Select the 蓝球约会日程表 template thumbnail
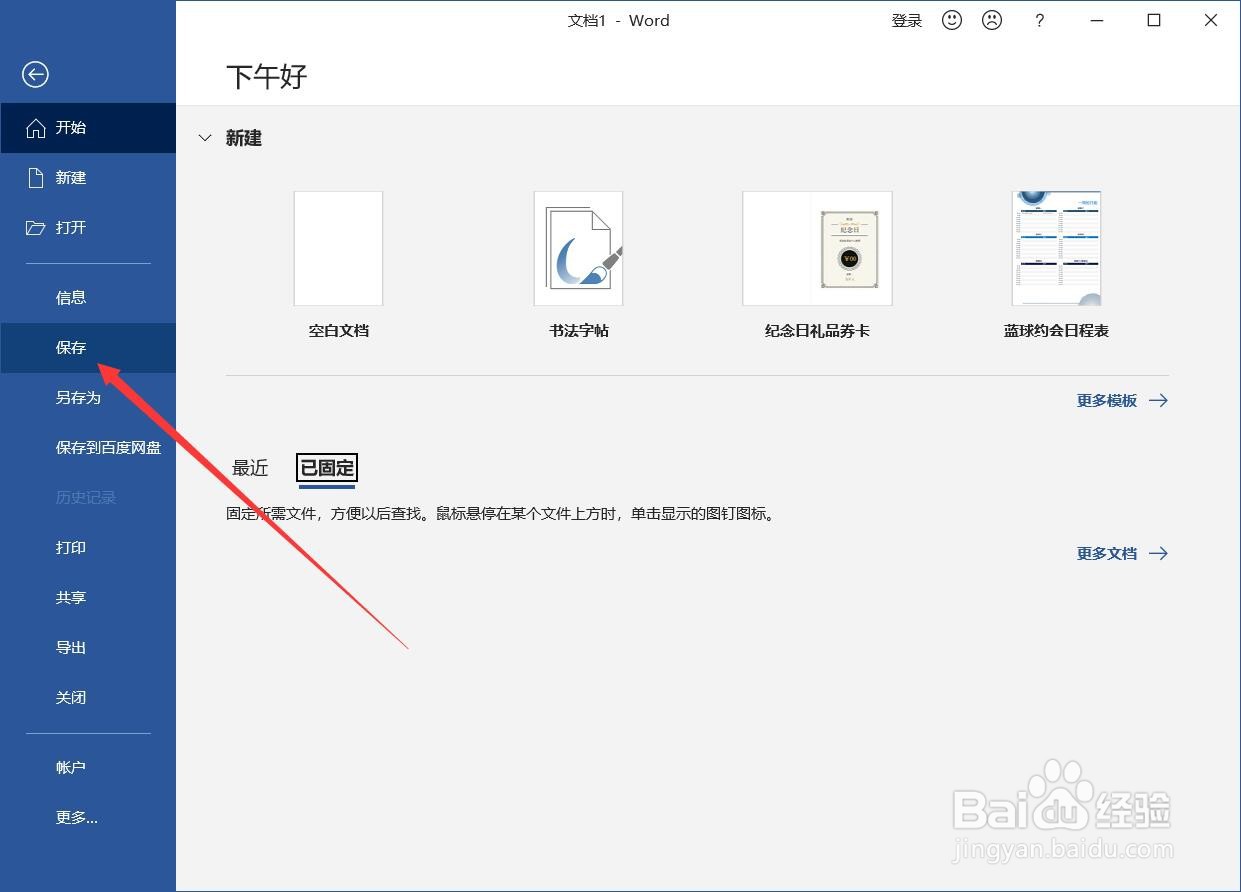This screenshot has width=1241, height=892. (x=1056, y=248)
